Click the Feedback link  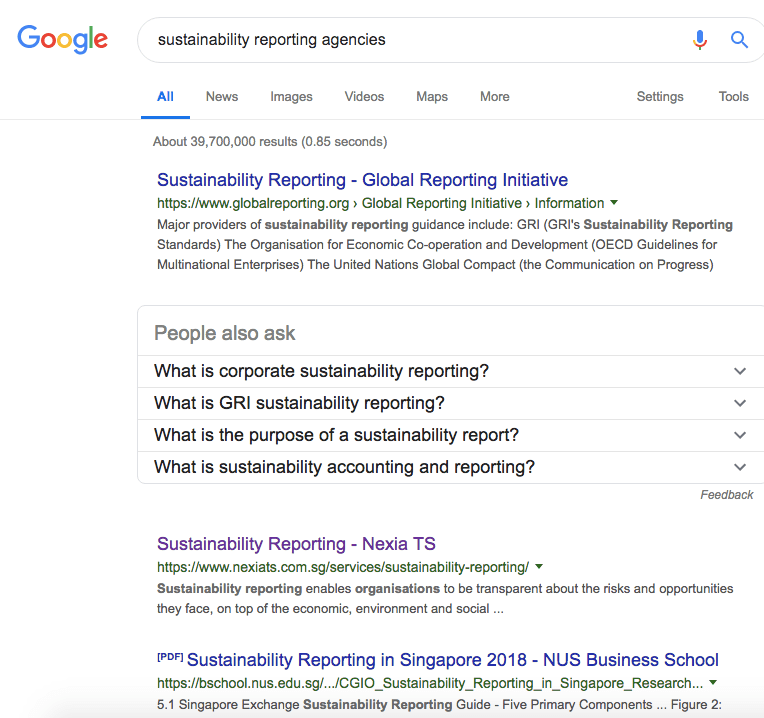[726, 495]
